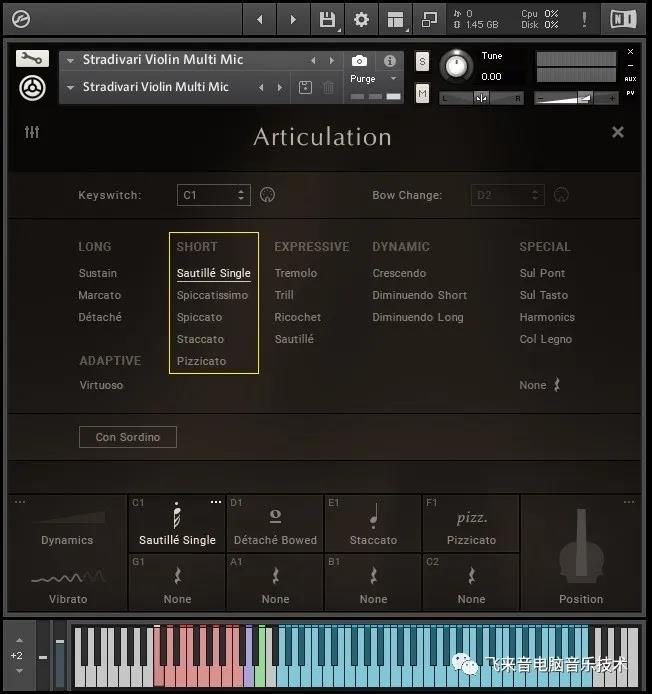This screenshot has width=652, height=694.
Task: Toggle Mute with the M button
Action: (422, 93)
